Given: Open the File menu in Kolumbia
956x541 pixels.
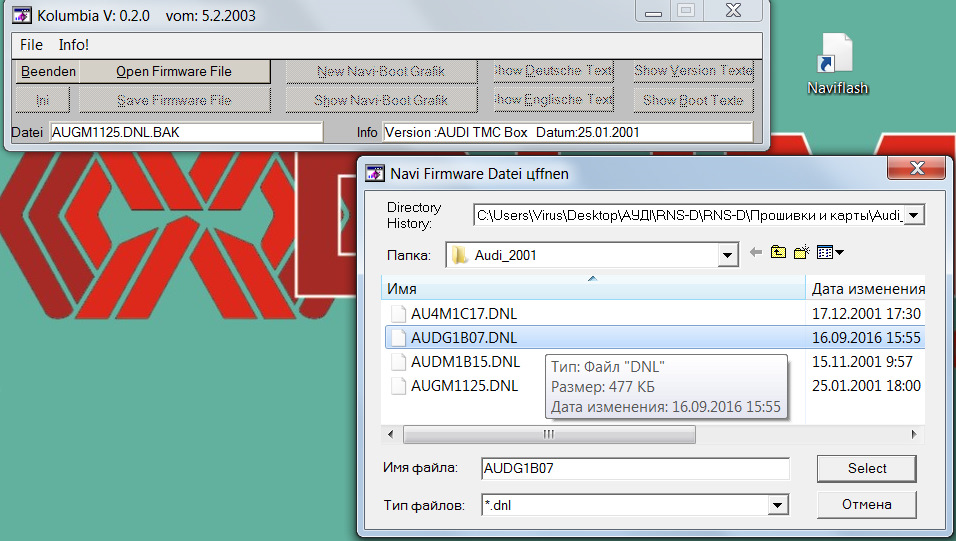Looking at the screenshot, I should [x=31, y=45].
